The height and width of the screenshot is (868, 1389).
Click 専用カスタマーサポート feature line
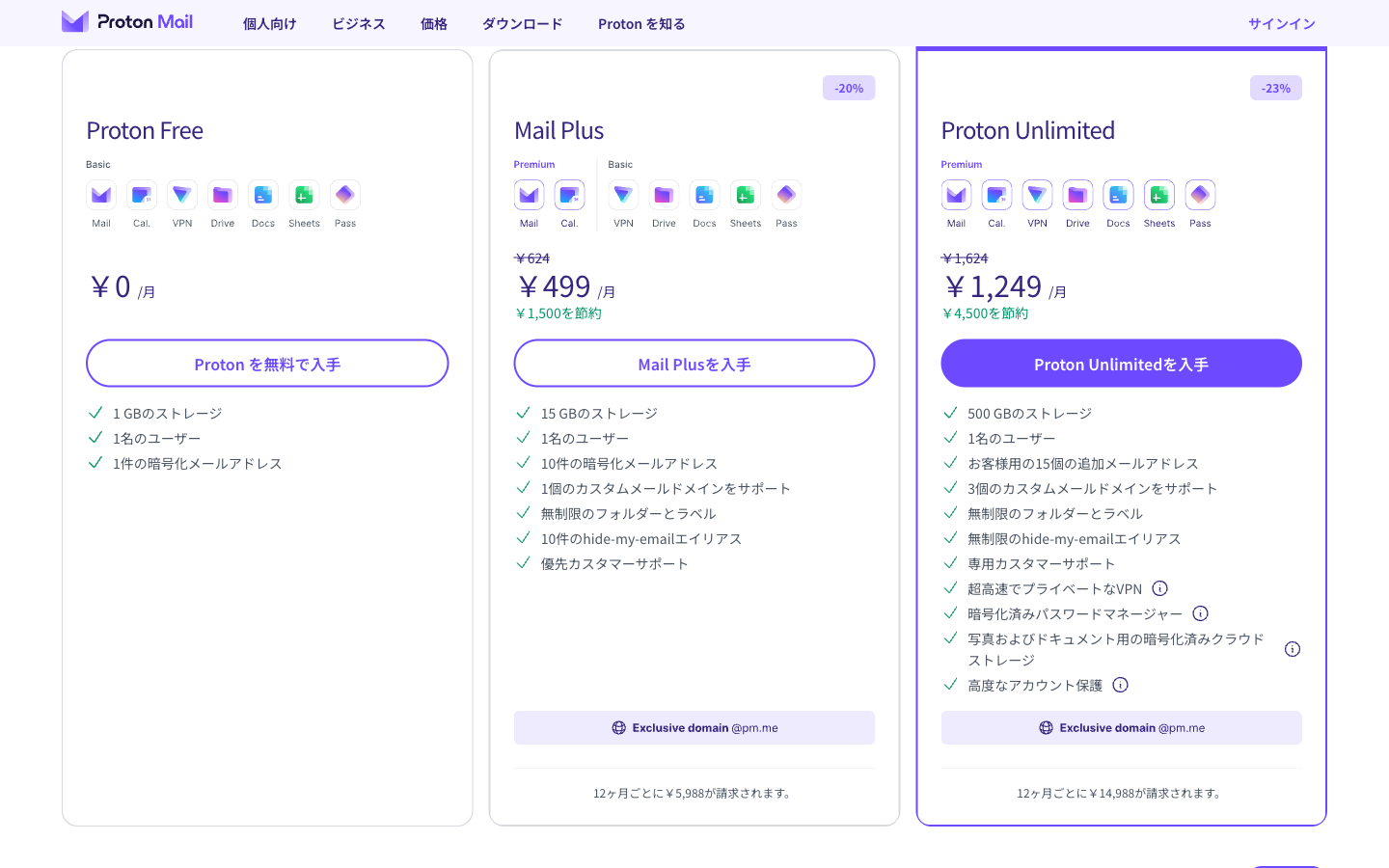[x=1042, y=563]
